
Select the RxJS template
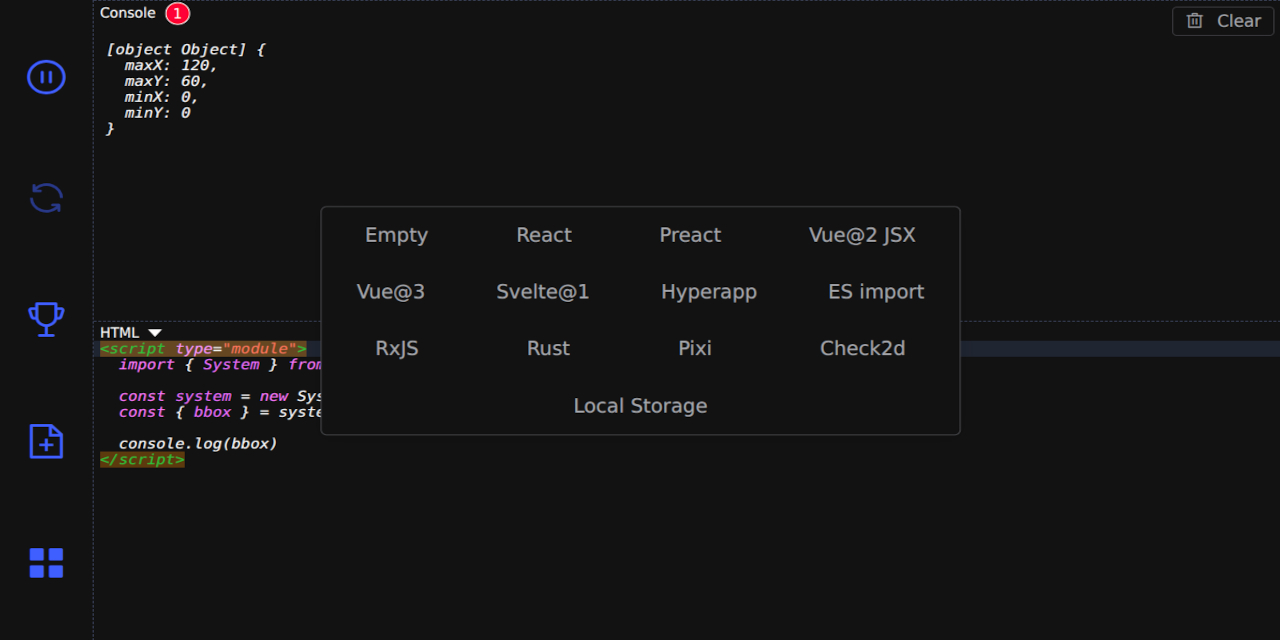pos(397,348)
